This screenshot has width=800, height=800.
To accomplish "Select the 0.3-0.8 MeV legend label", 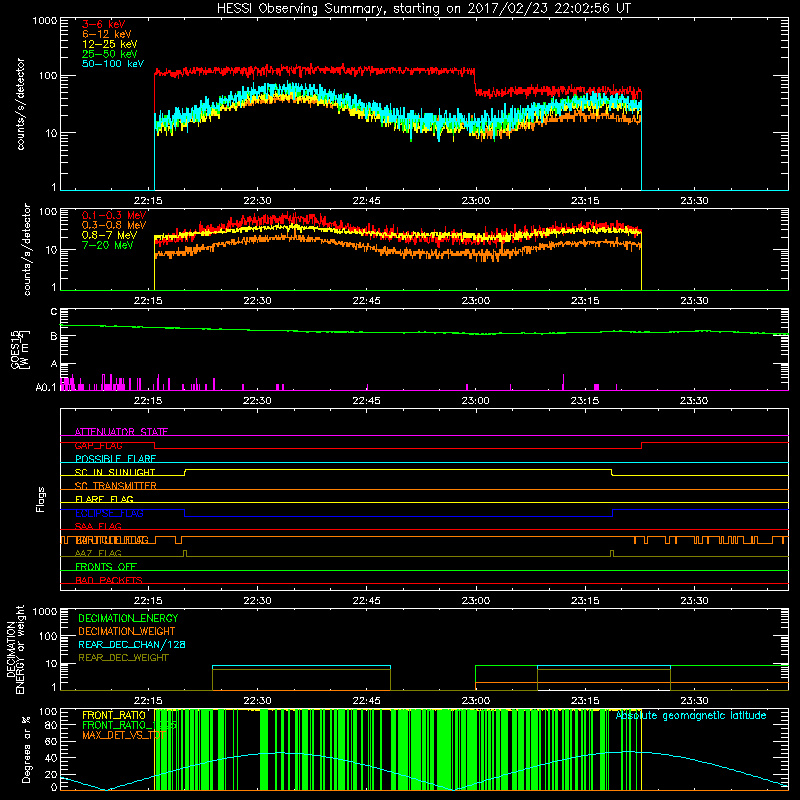I will [x=114, y=225].
